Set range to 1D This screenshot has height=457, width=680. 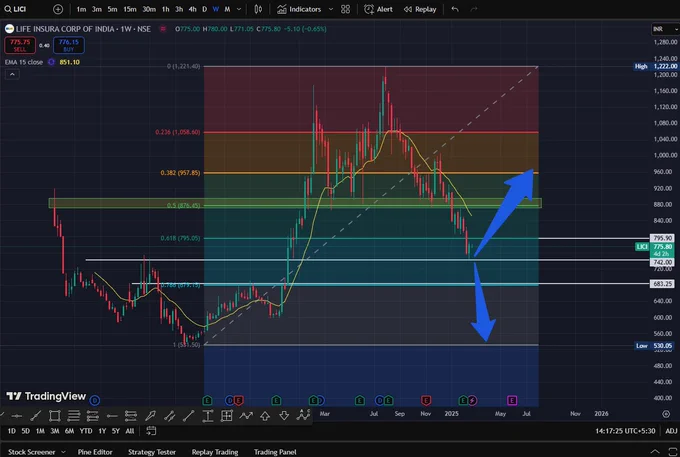pyautogui.click(x=12, y=431)
